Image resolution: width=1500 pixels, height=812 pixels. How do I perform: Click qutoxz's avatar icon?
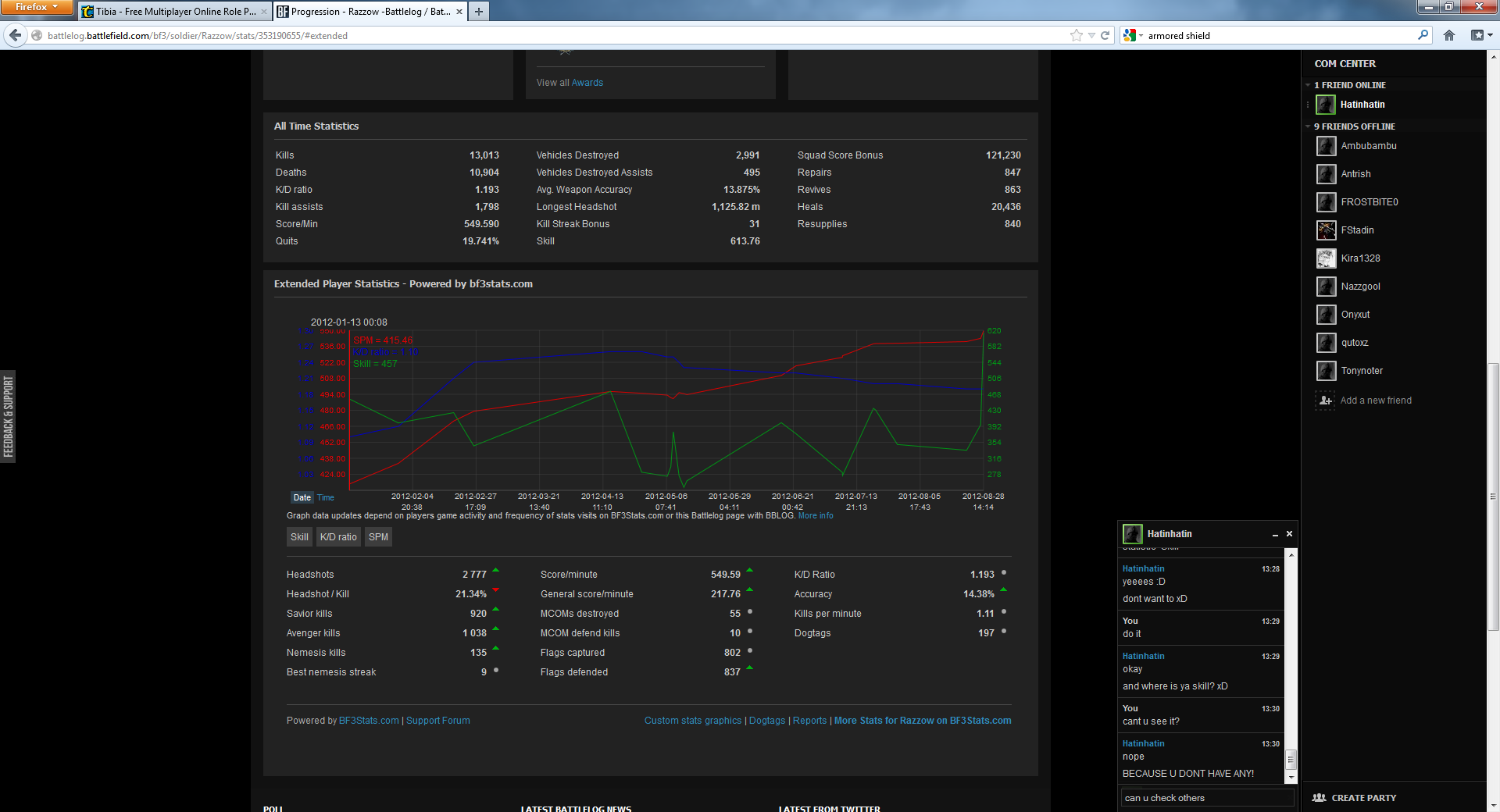coord(1326,343)
